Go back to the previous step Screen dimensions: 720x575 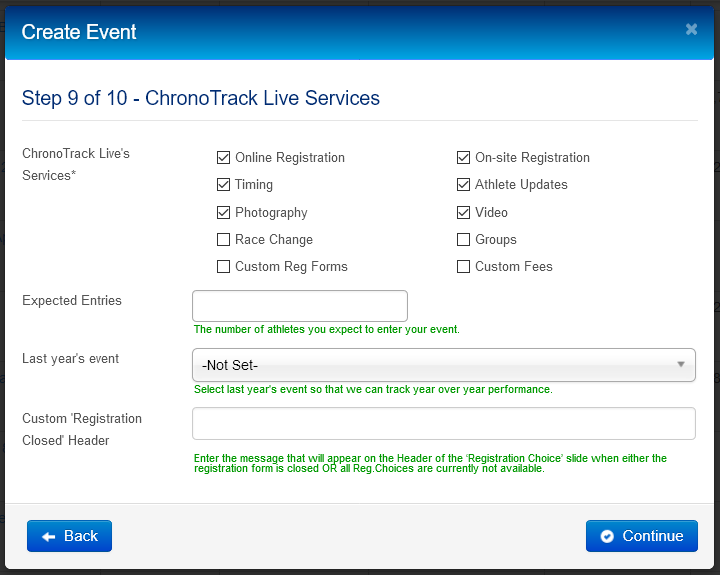69,536
